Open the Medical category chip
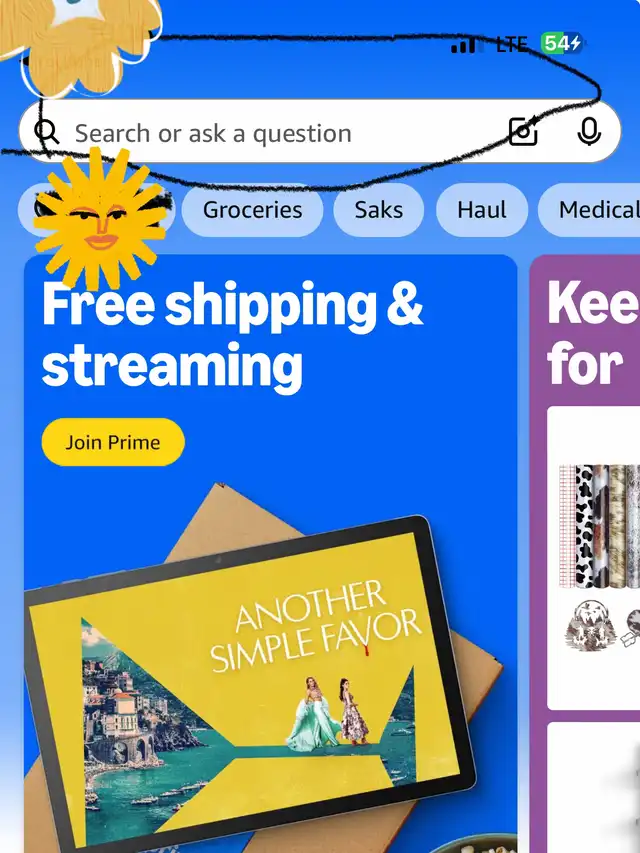Viewport: 640px width, 853px height. (x=589, y=210)
